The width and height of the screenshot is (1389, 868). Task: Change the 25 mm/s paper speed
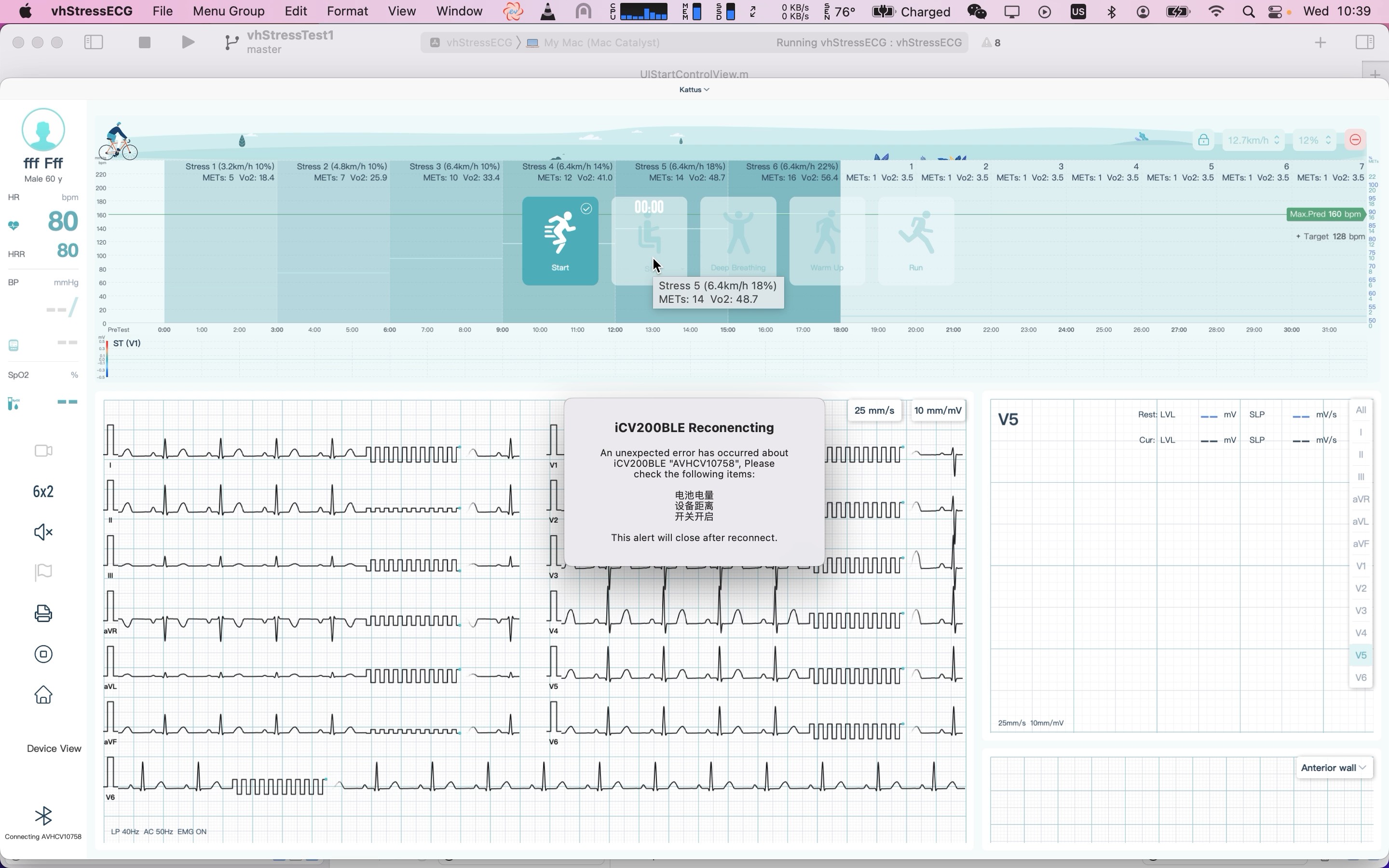coord(874,410)
